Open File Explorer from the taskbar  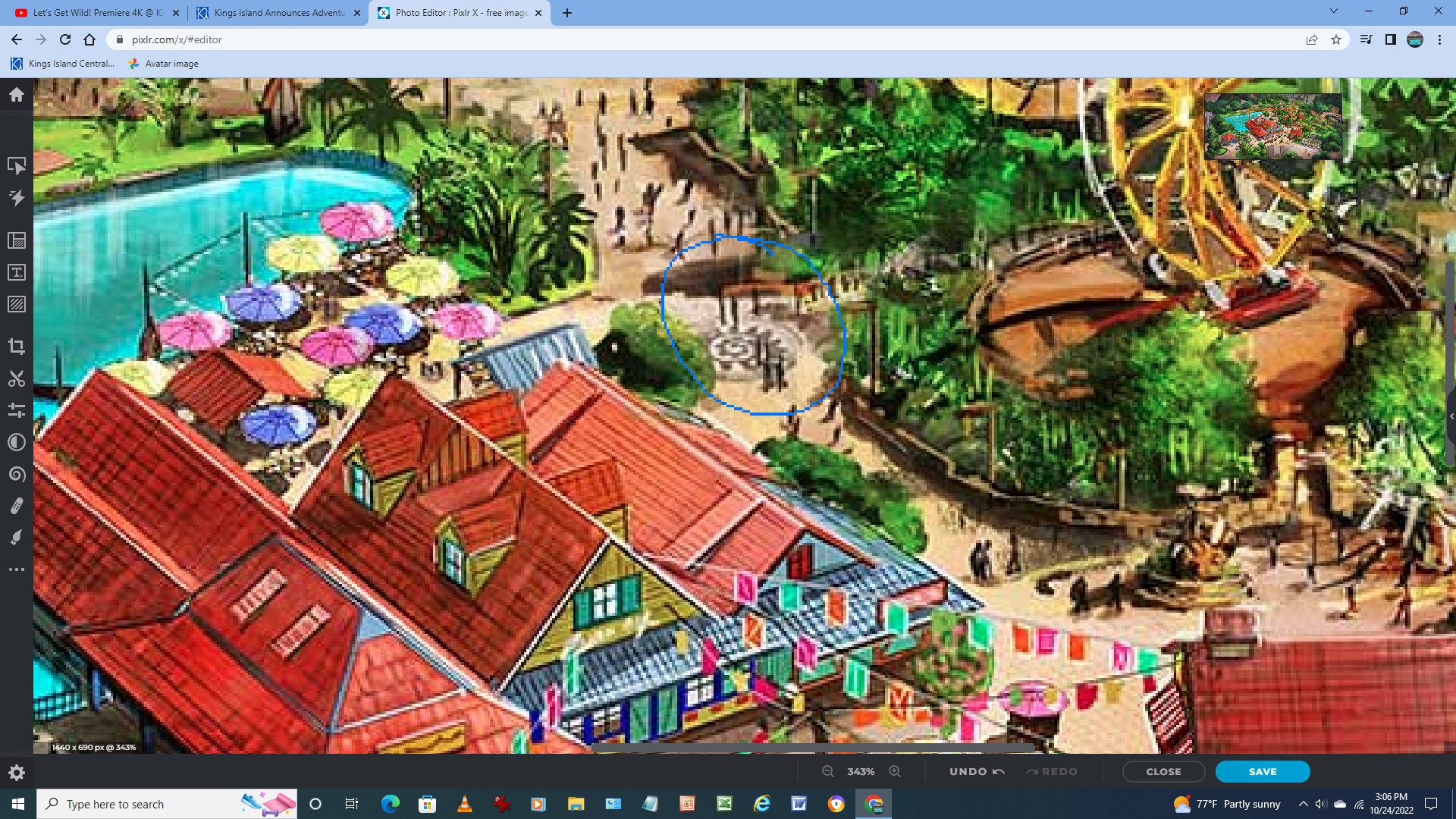(x=576, y=804)
